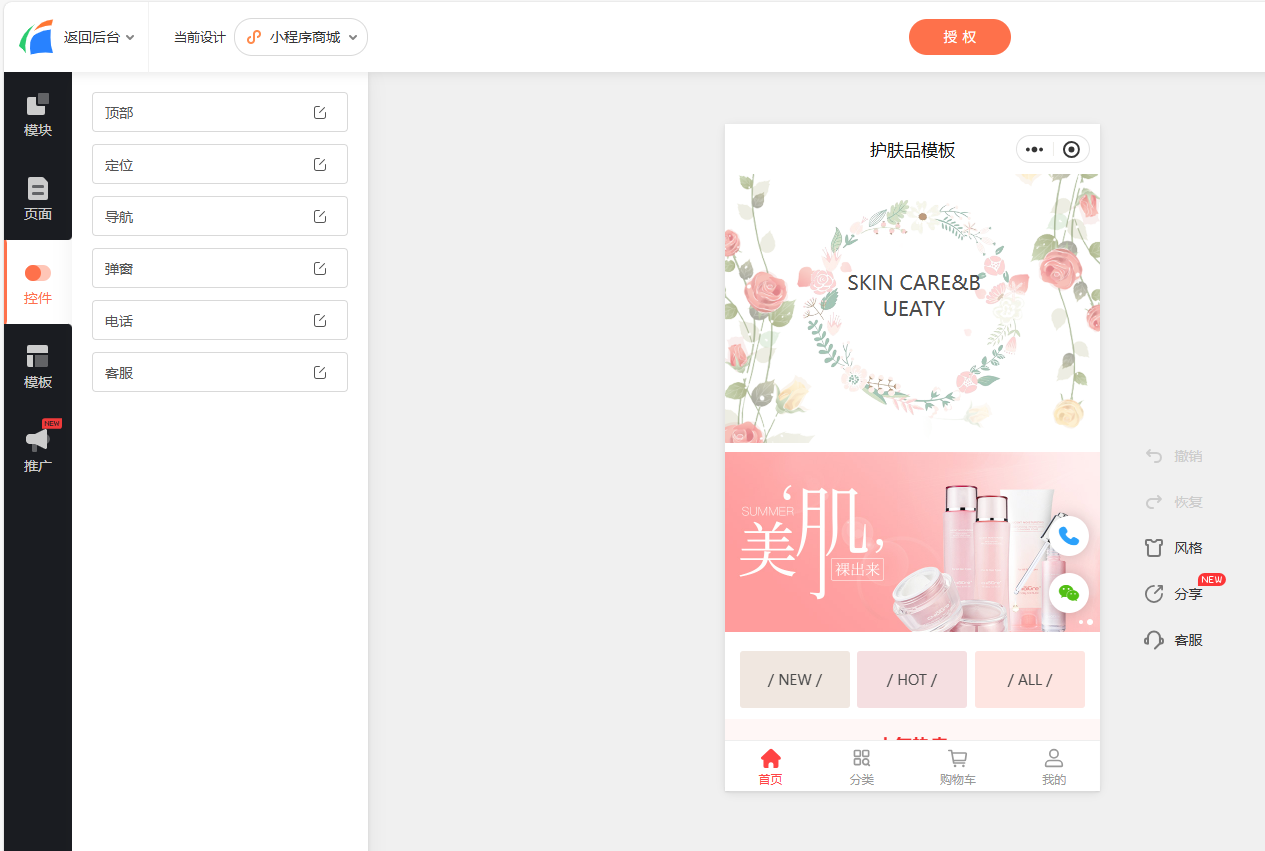Open the 推广 promotion panel
The height and width of the screenshot is (851, 1265).
(38, 450)
